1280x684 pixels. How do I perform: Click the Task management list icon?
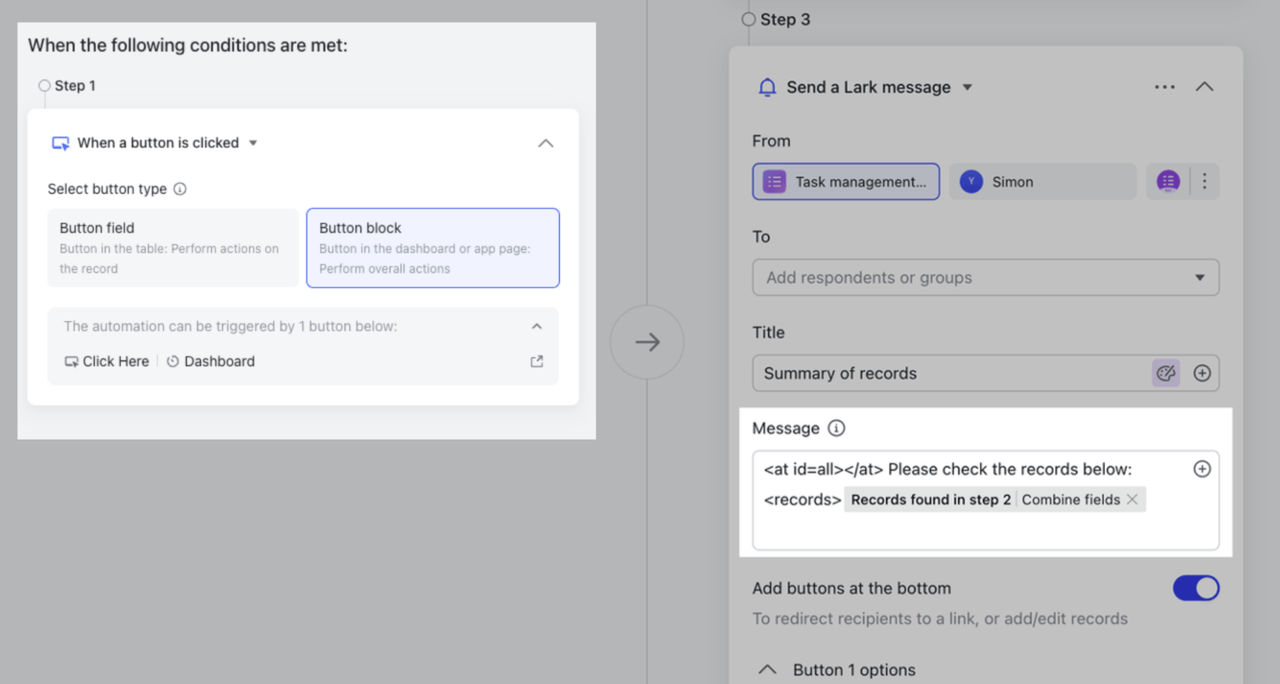[x=774, y=182]
